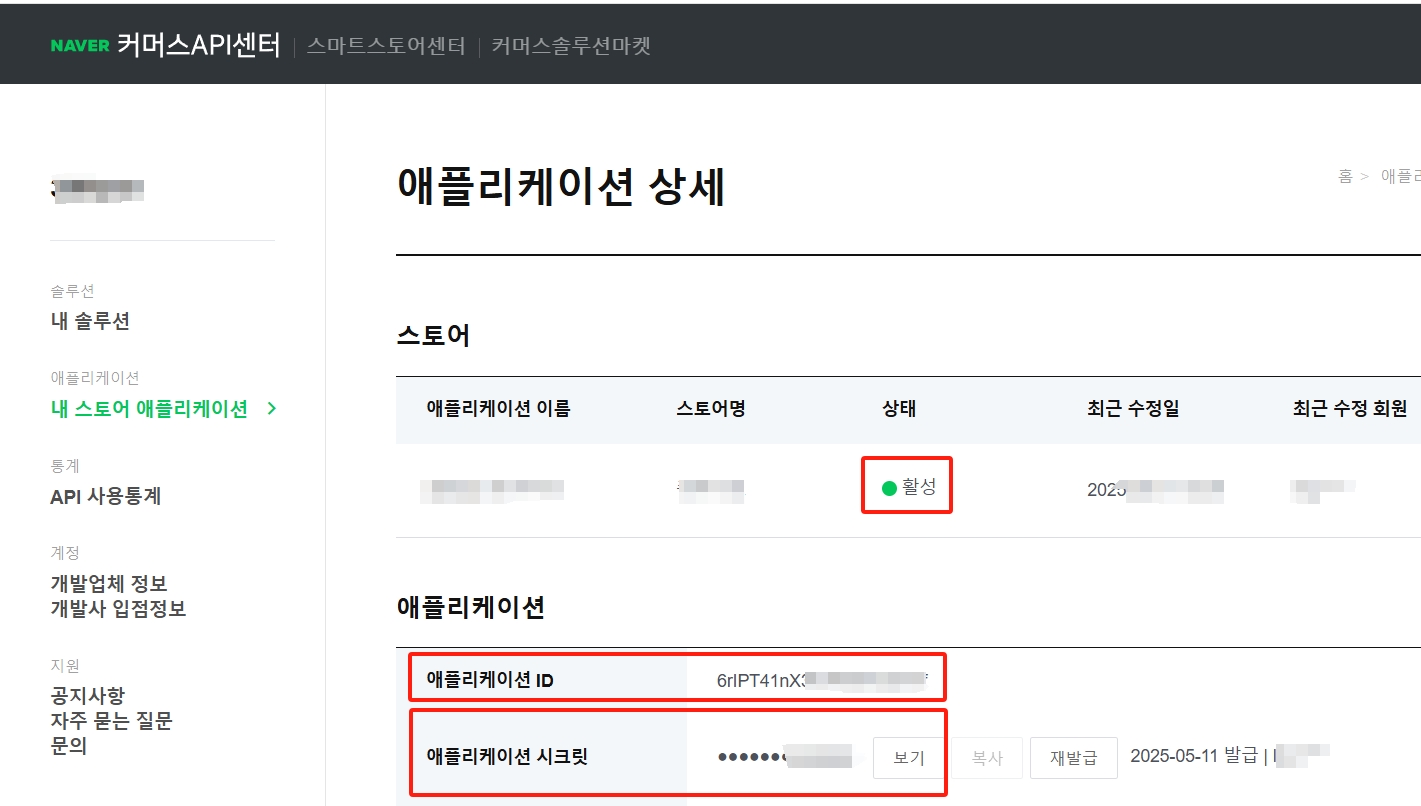Click the 커머스API센터 header title
This screenshot has width=1421, height=806.
(x=198, y=46)
